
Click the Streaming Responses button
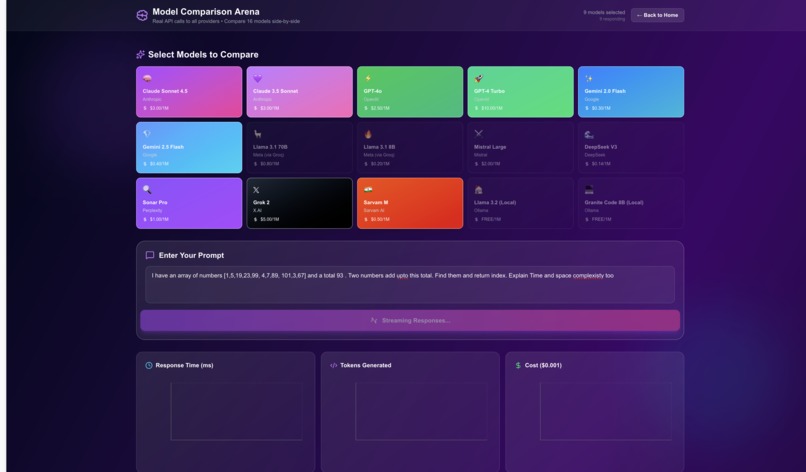[x=410, y=320]
